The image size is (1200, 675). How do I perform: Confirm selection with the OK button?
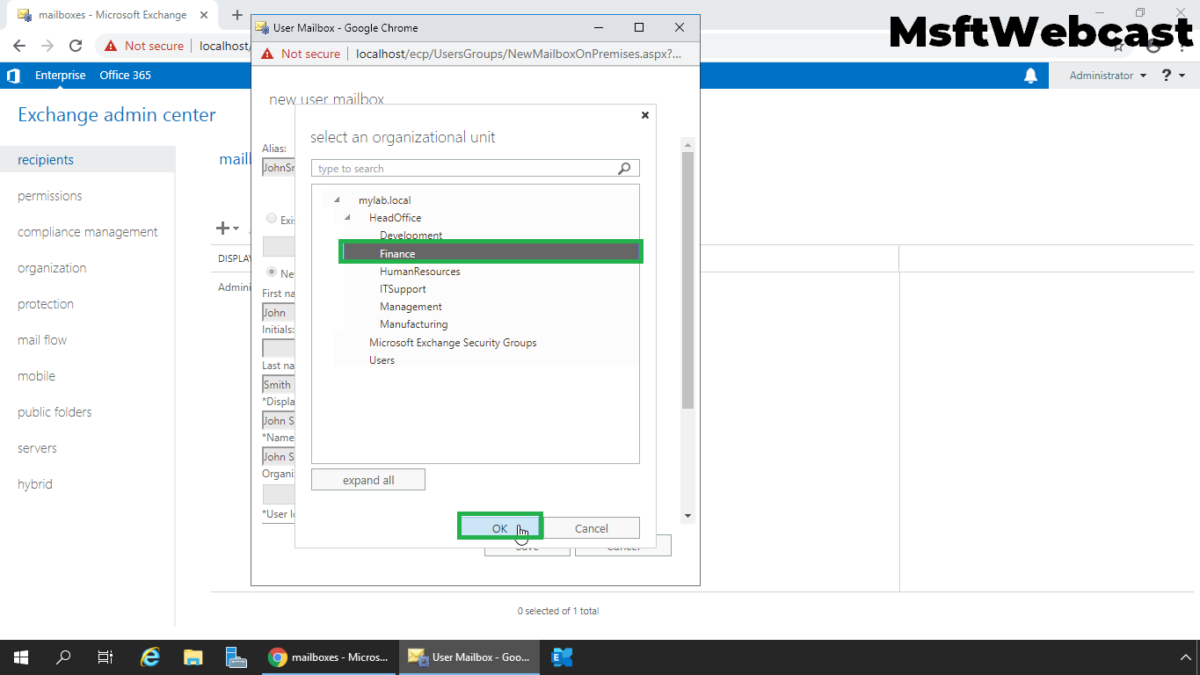tap(499, 527)
